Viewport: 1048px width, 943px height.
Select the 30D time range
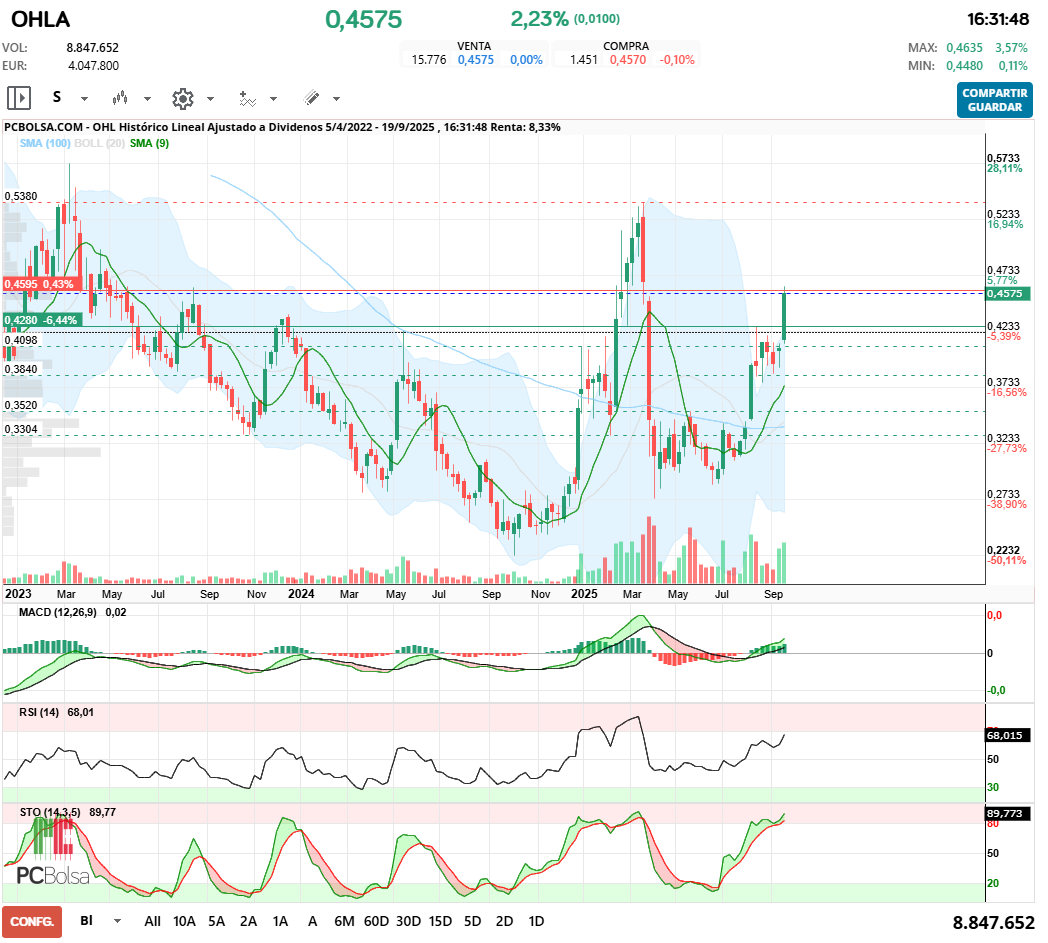tap(408, 921)
